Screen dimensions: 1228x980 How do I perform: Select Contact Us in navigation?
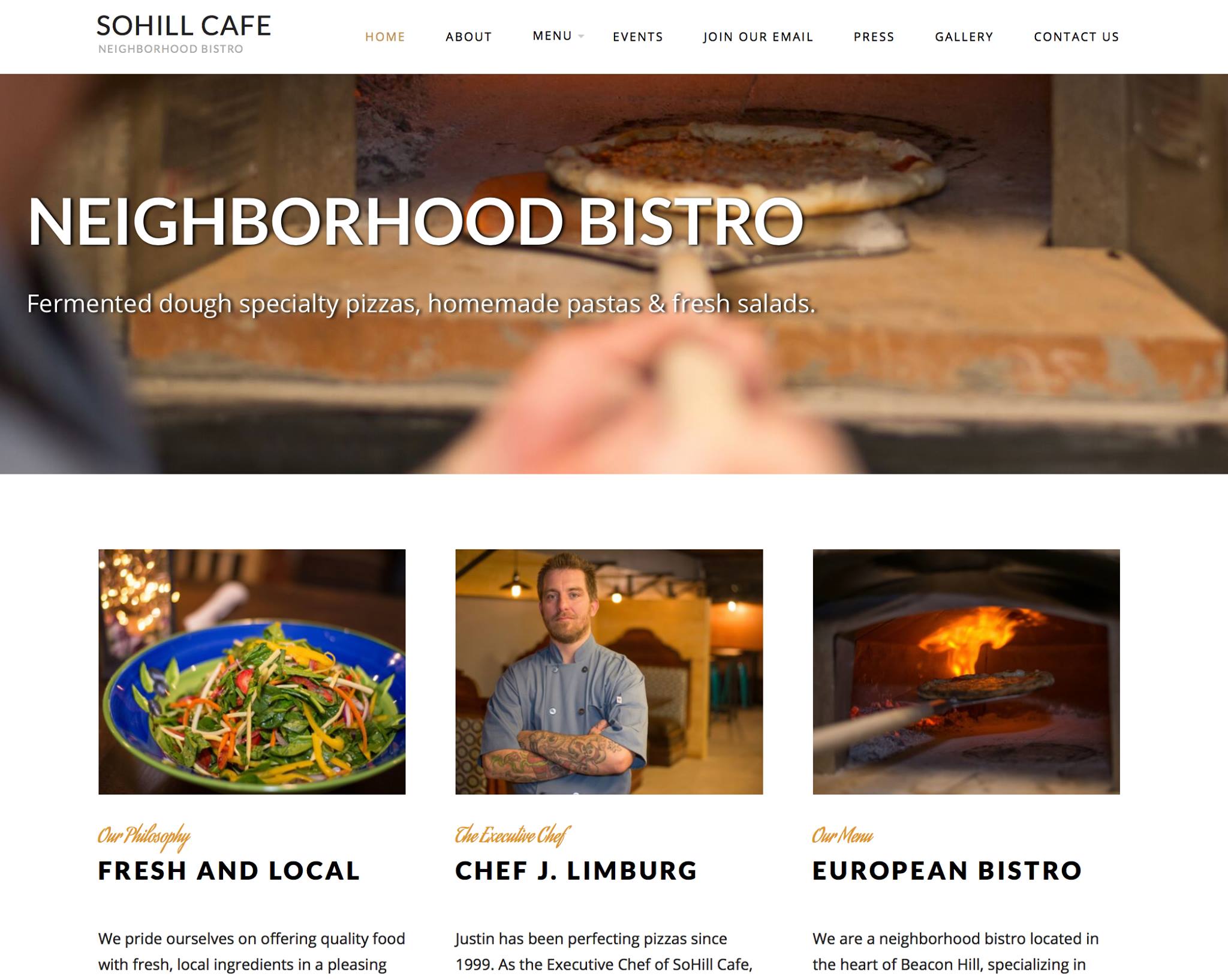(1076, 37)
